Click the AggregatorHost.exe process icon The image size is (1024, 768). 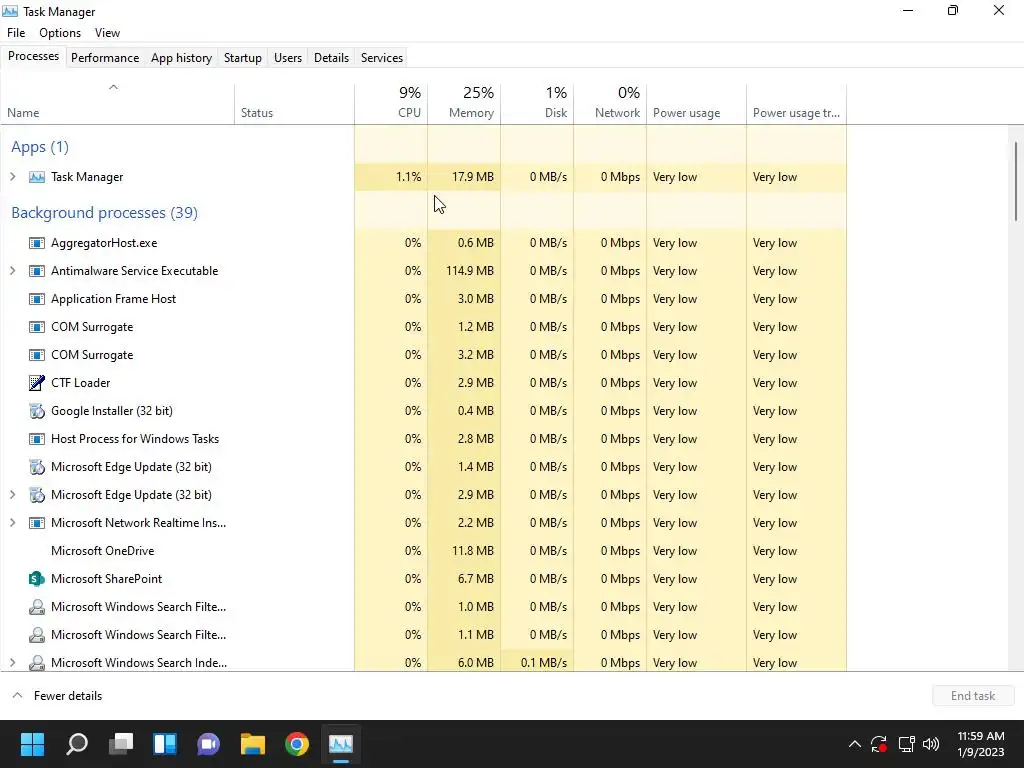(37, 243)
